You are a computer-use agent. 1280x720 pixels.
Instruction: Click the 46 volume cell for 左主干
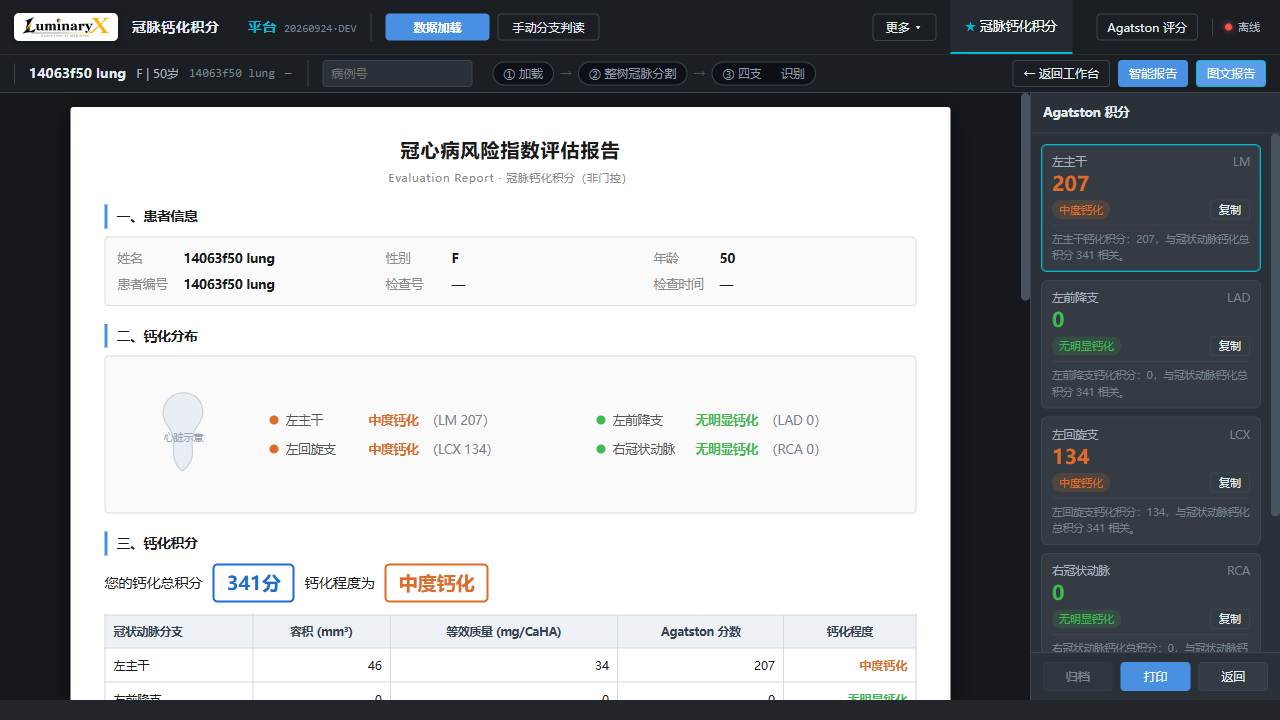click(321, 665)
